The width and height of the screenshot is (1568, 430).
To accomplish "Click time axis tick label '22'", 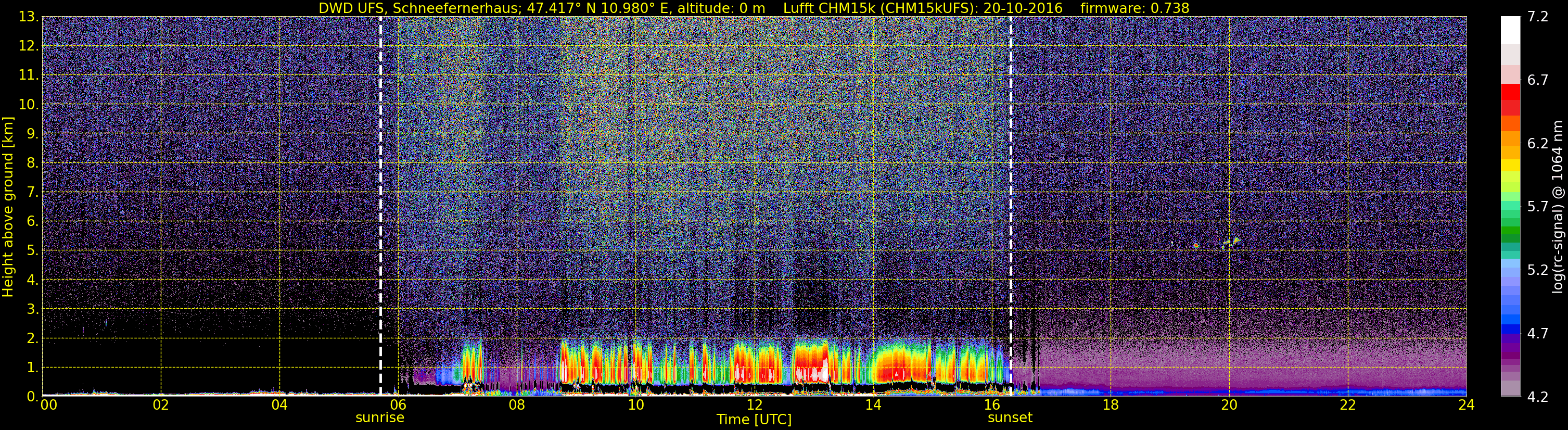I will pos(1348,405).
